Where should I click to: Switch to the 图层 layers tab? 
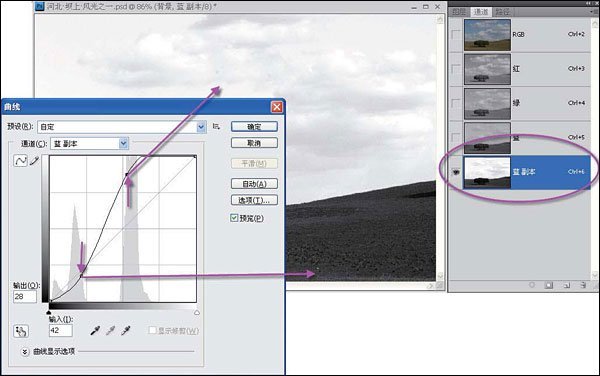tap(459, 12)
